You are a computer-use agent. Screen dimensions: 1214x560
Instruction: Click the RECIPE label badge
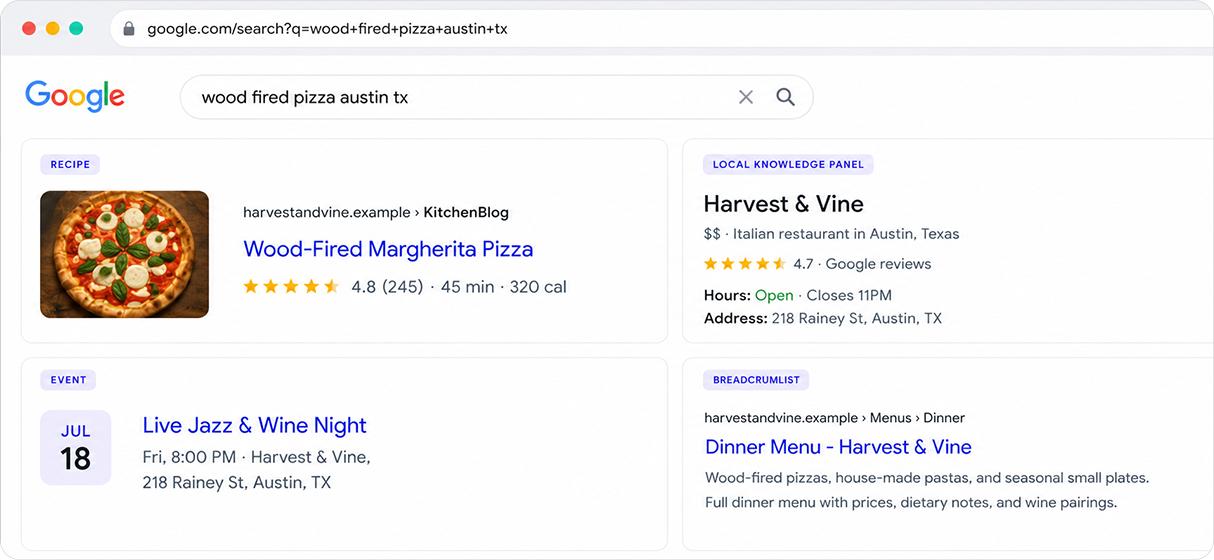click(70, 164)
